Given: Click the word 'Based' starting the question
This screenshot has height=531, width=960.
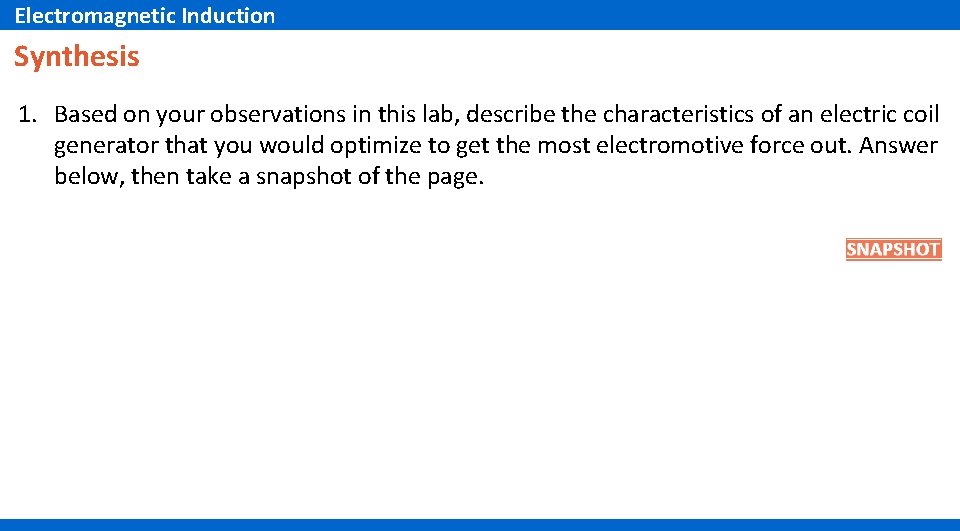Looking at the screenshot, I should tap(85, 115).
